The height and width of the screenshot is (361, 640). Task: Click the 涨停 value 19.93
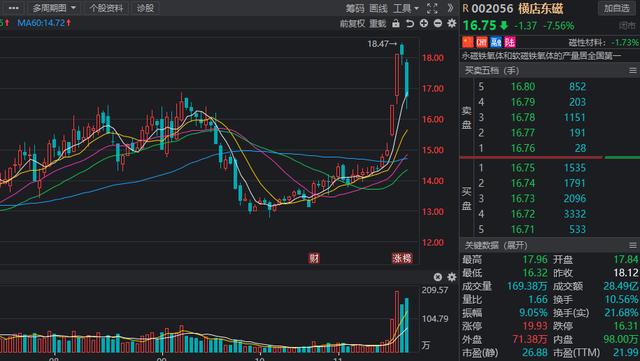pos(535,326)
